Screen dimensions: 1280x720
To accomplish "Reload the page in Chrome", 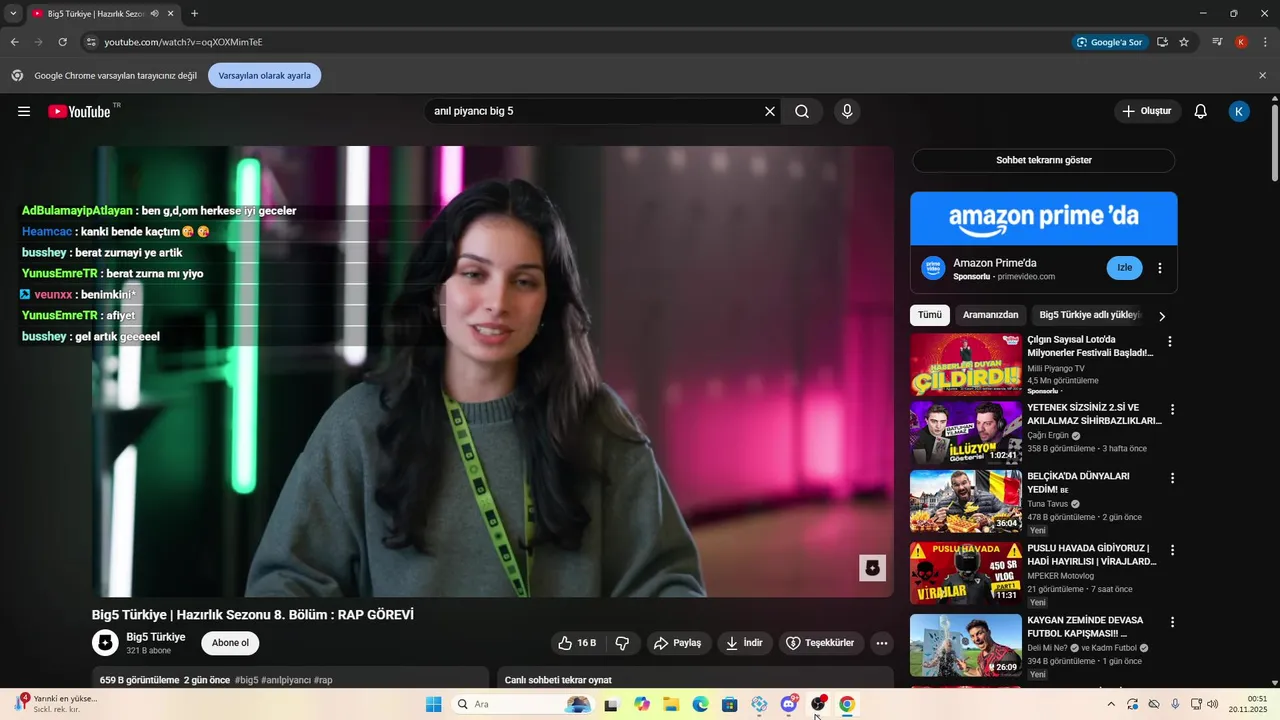I will (x=62, y=42).
